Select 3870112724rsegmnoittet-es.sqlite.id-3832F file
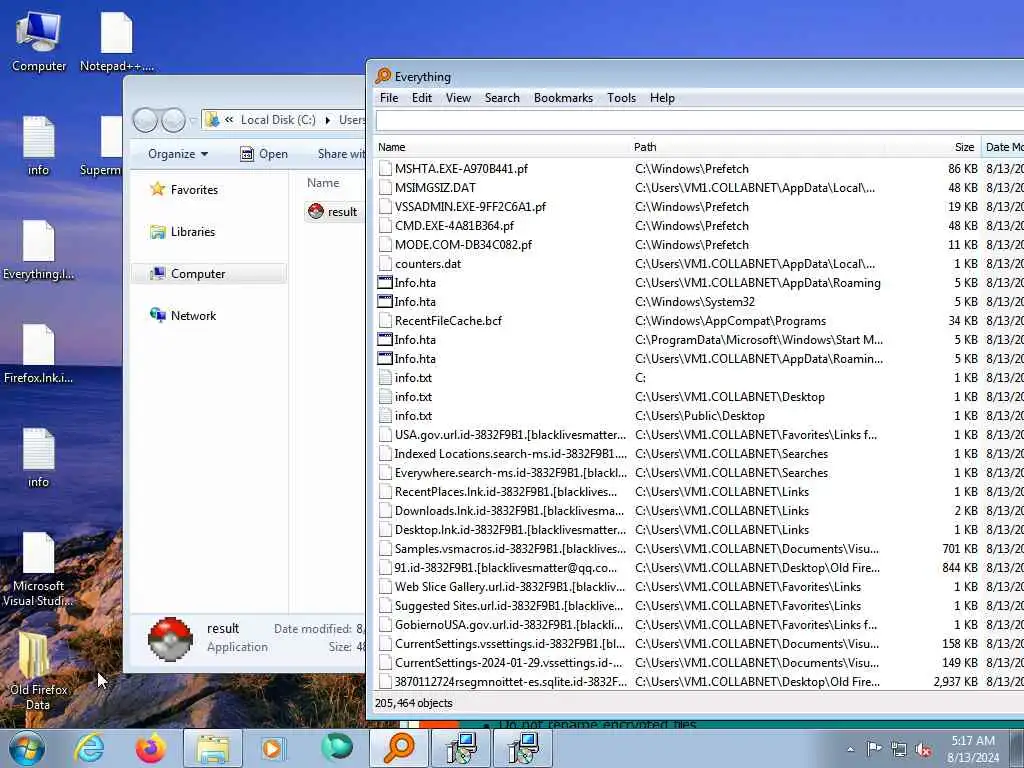1024x768 pixels. (x=510, y=682)
